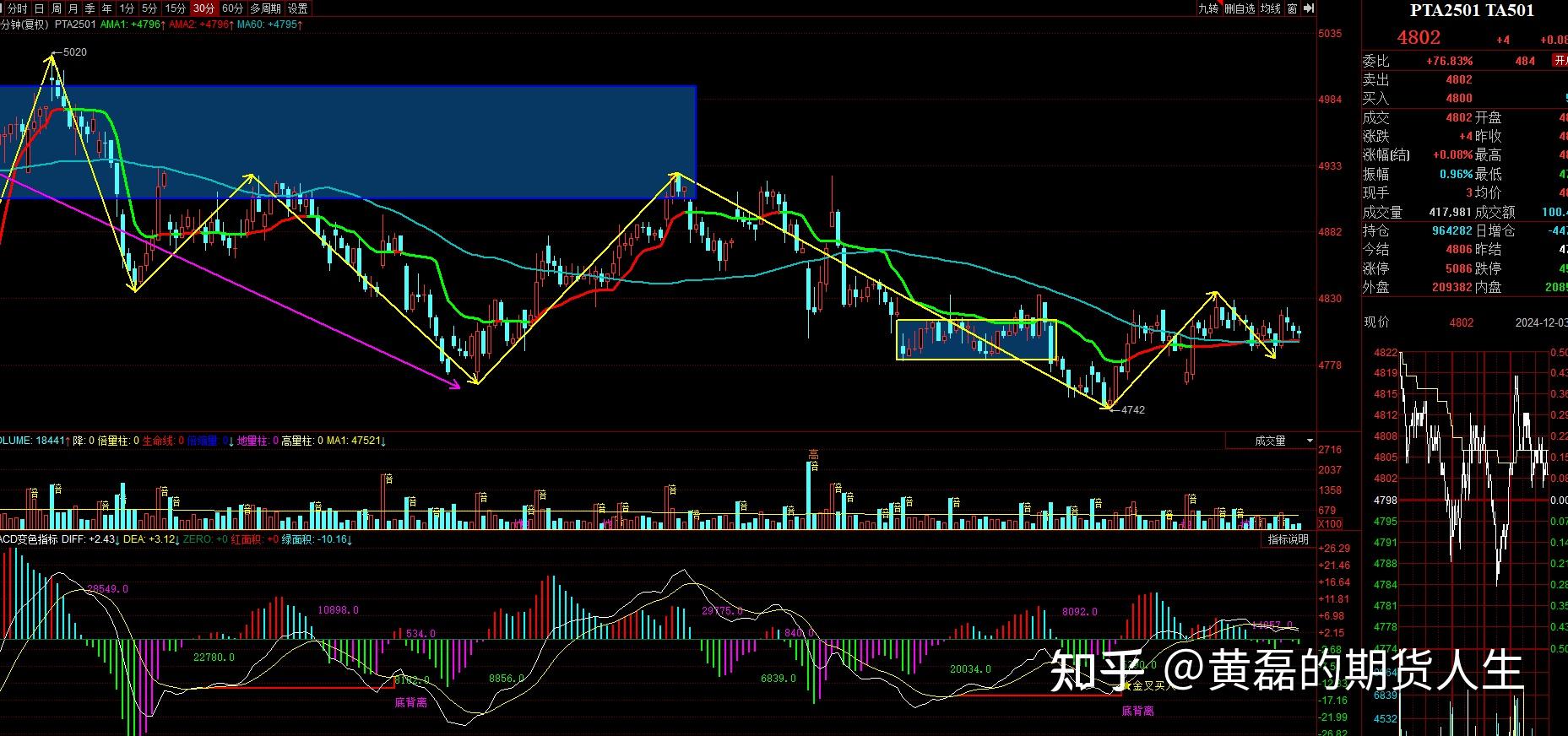This screenshot has height=736, width=1568.
Task: Click the 4742 low price label
Action: coord(1132,410)
